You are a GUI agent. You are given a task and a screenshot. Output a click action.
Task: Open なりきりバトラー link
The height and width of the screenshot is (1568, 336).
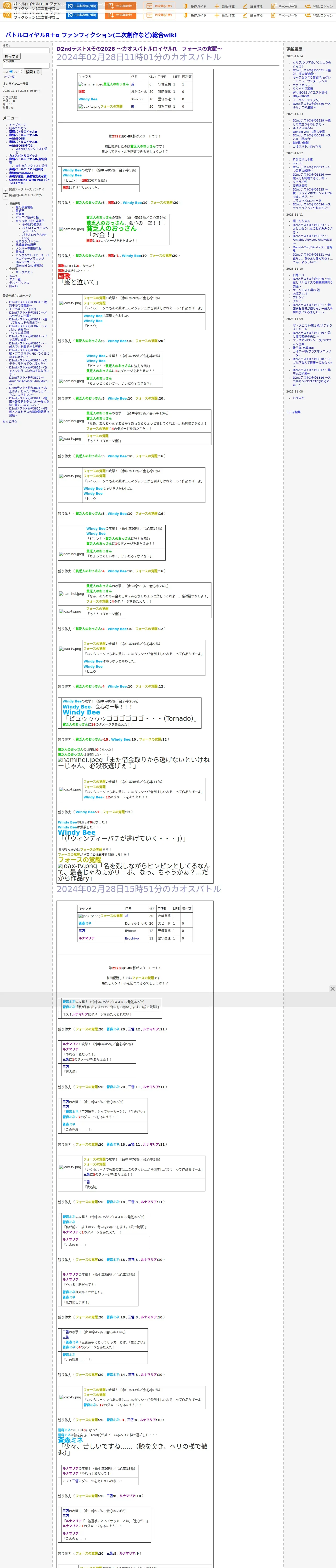coord(27,242)
